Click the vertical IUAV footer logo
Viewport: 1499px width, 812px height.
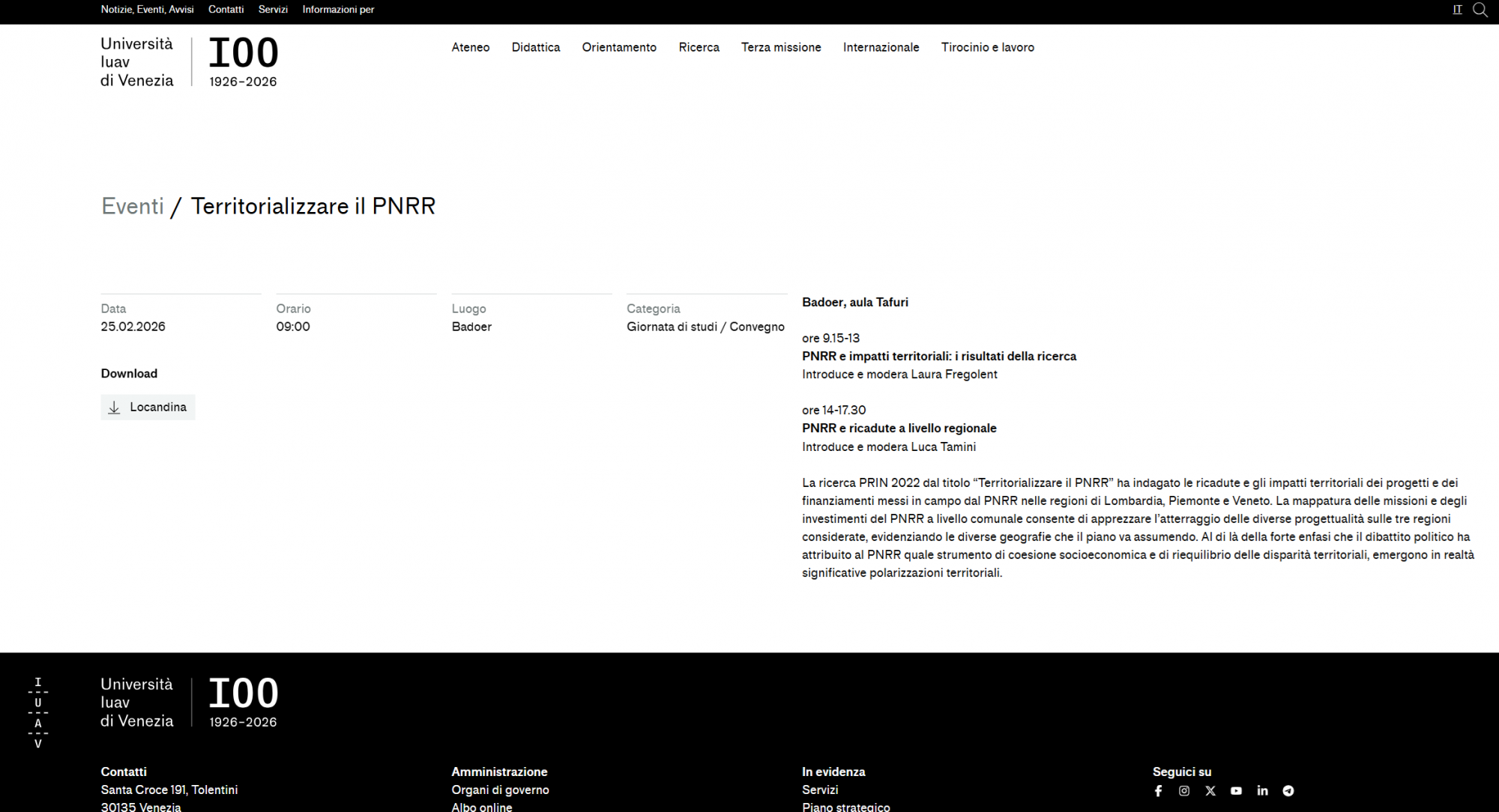(38, 712)
